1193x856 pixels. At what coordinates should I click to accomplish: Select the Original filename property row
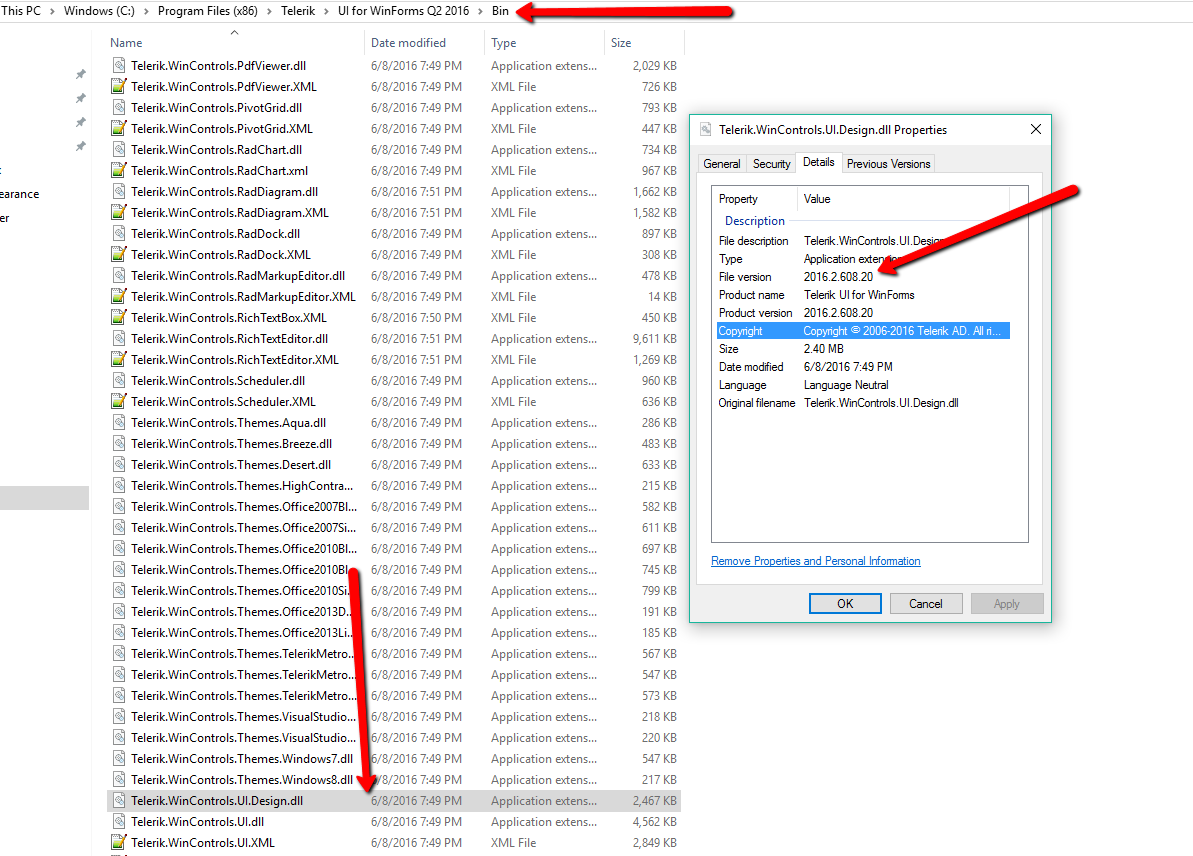pos(864,403)
